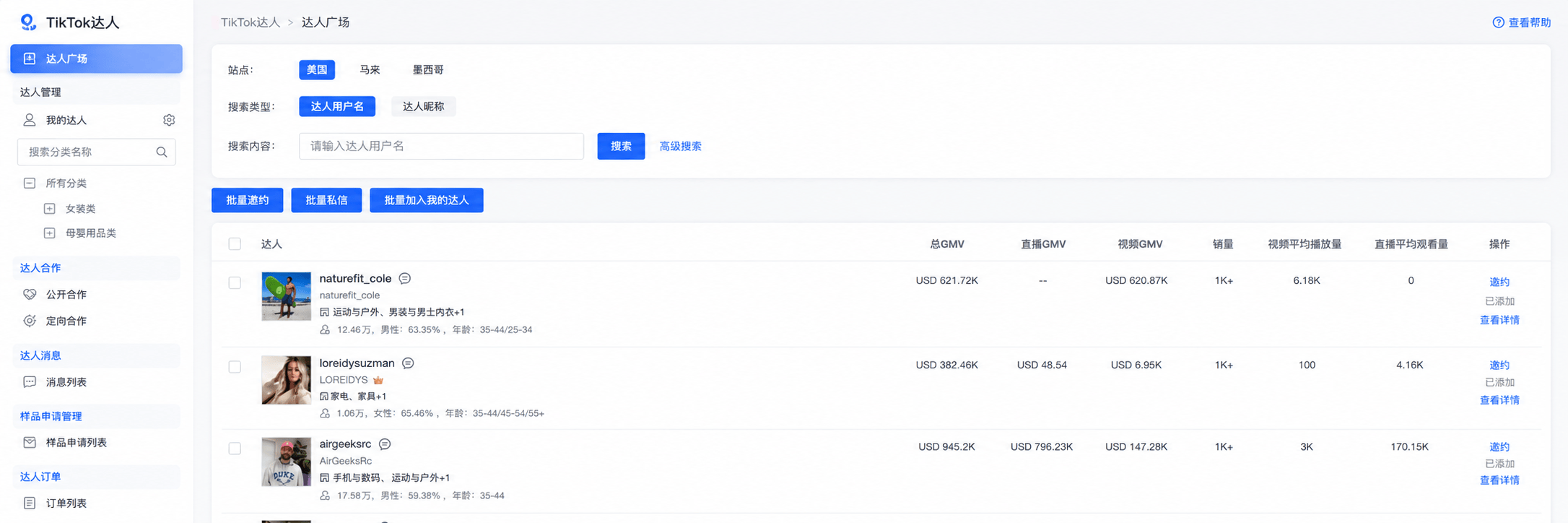Collapse the 所有分类 tree node
The width and height of the screenshot is (1568, 523).
30,183
